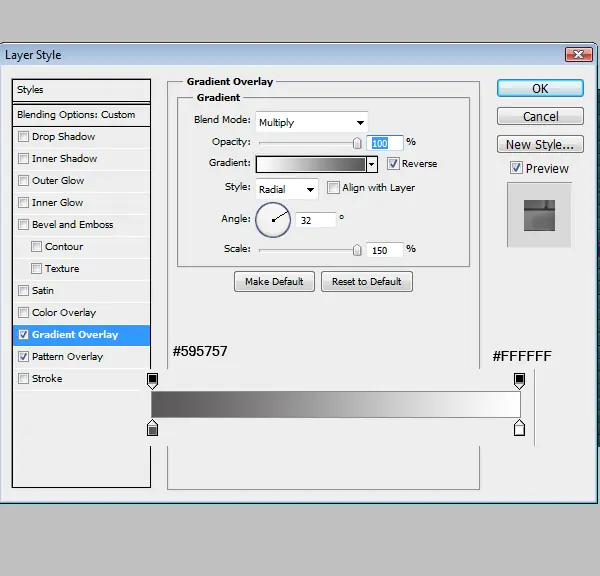Open the Color Overlay settings row
The image size is (600, 576).
(x=81, y=313)
